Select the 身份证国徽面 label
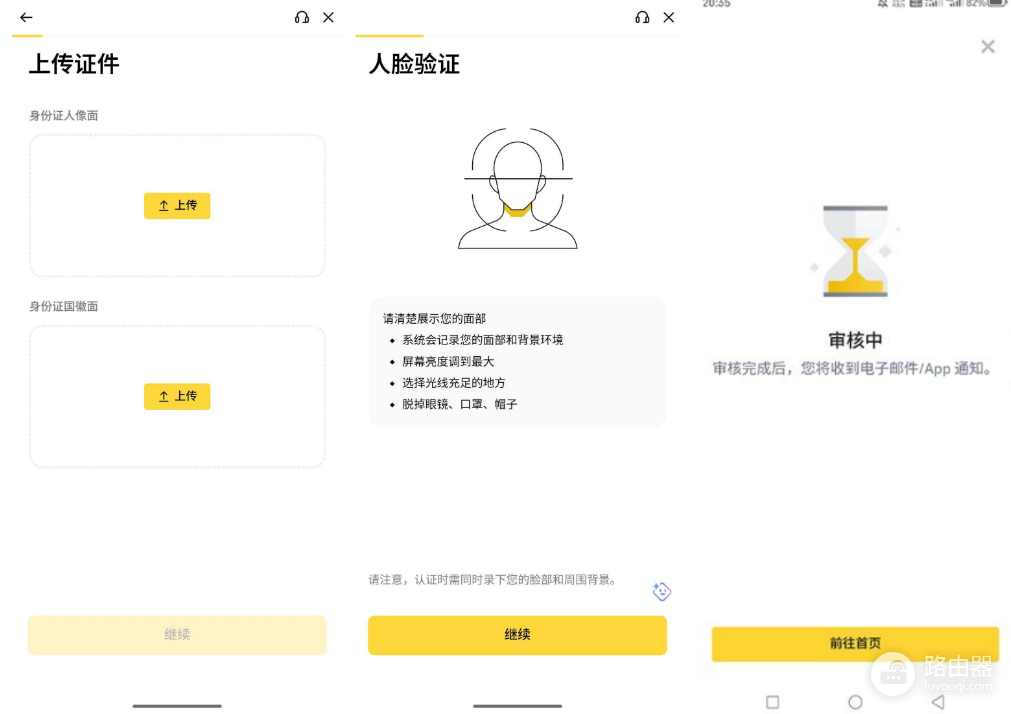Screen dimensions: 1011x714 pos(63,306)
